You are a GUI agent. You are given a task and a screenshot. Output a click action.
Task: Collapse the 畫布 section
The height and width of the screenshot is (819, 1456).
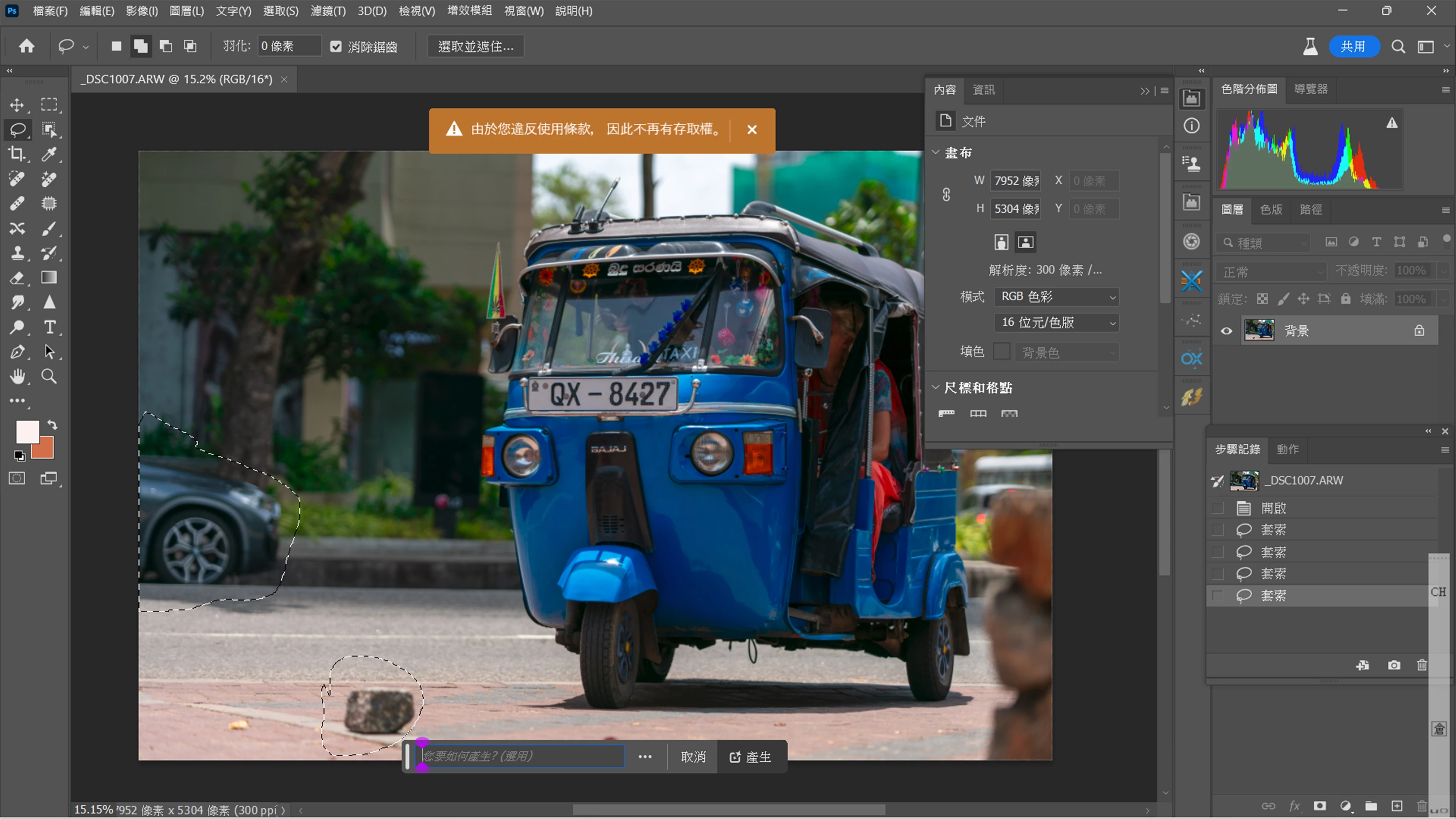[x=935, y=152]
